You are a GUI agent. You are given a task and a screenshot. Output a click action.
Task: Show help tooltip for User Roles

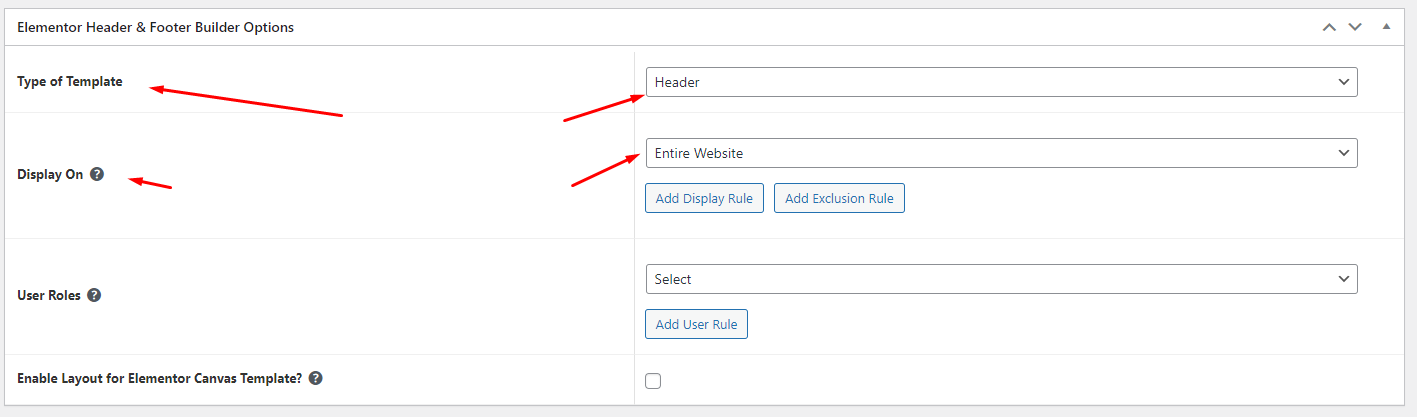pyautogui.click(x=94, y=295)
